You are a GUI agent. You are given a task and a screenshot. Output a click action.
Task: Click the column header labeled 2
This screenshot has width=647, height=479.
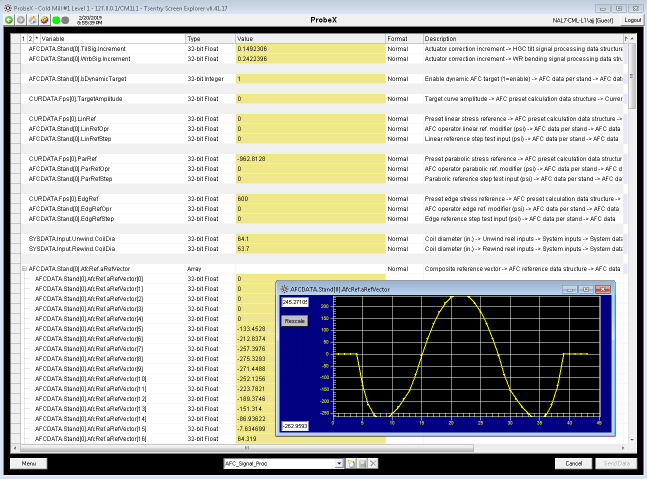(30, 38)
